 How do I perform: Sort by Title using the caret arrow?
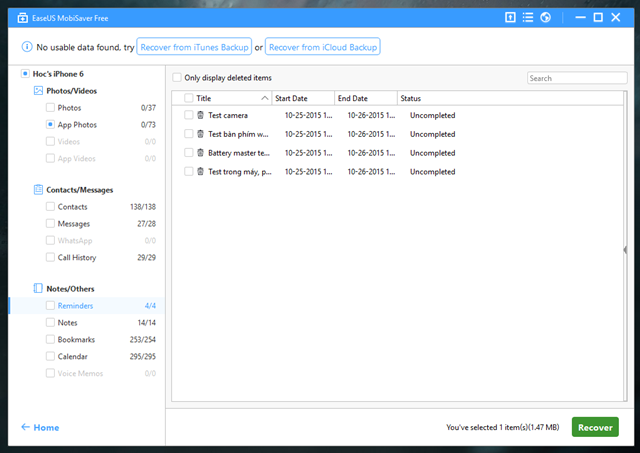click(264, 98)
